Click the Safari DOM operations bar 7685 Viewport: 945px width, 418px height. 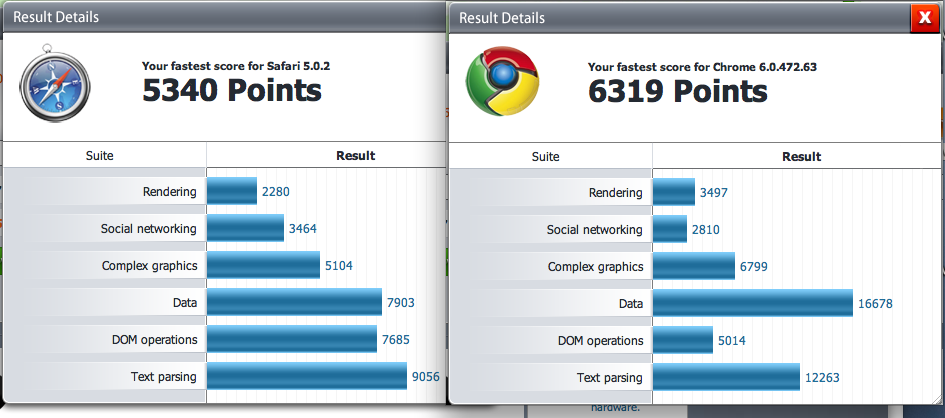coord(292,339)
